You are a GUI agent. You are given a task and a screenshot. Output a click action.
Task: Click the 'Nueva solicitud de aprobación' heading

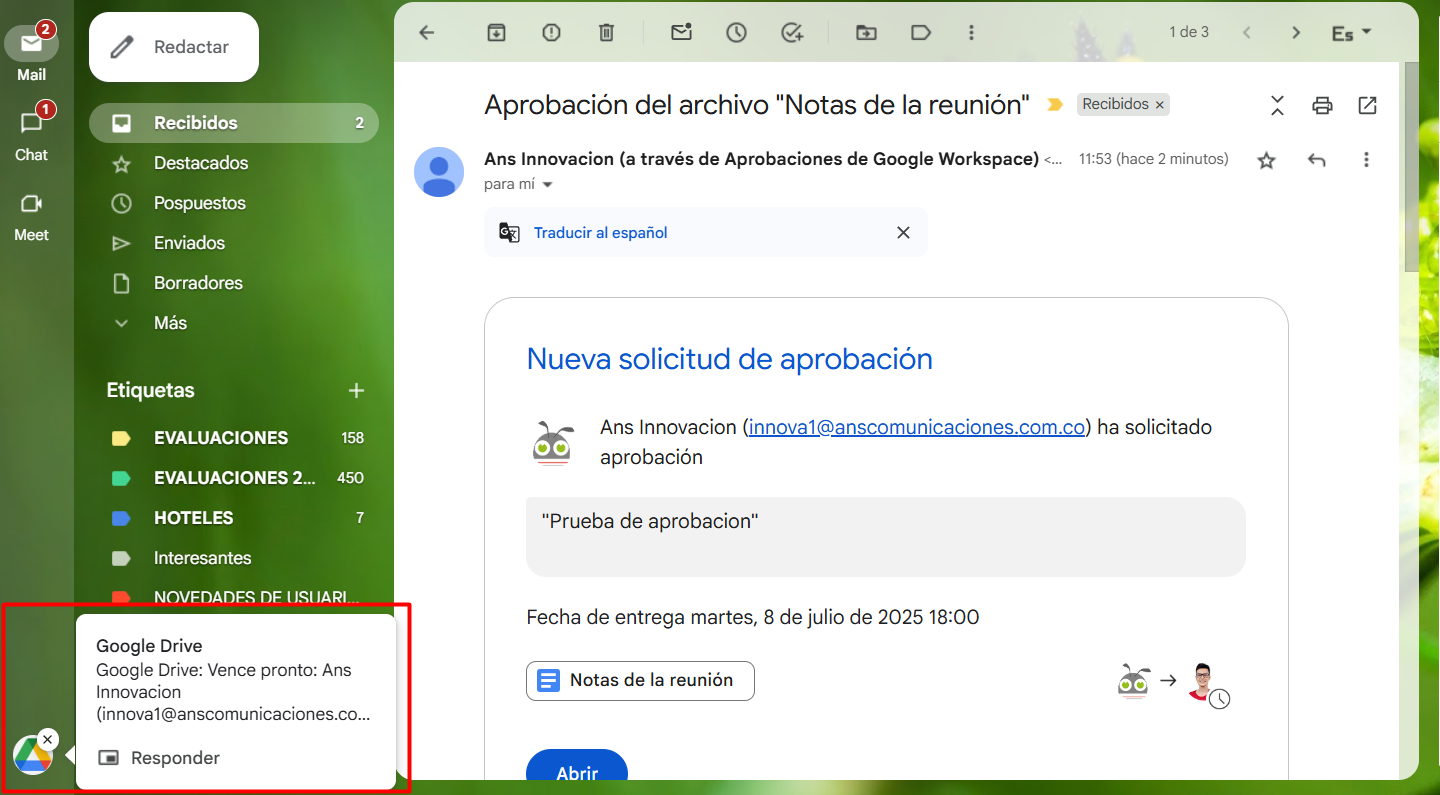[x=730, y=359]
